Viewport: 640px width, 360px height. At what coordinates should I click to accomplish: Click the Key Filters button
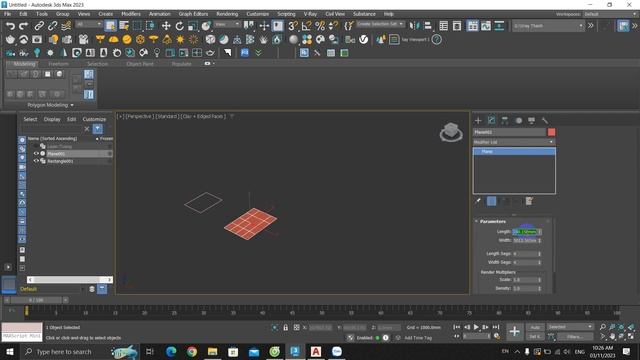click(x=574, y=337)
